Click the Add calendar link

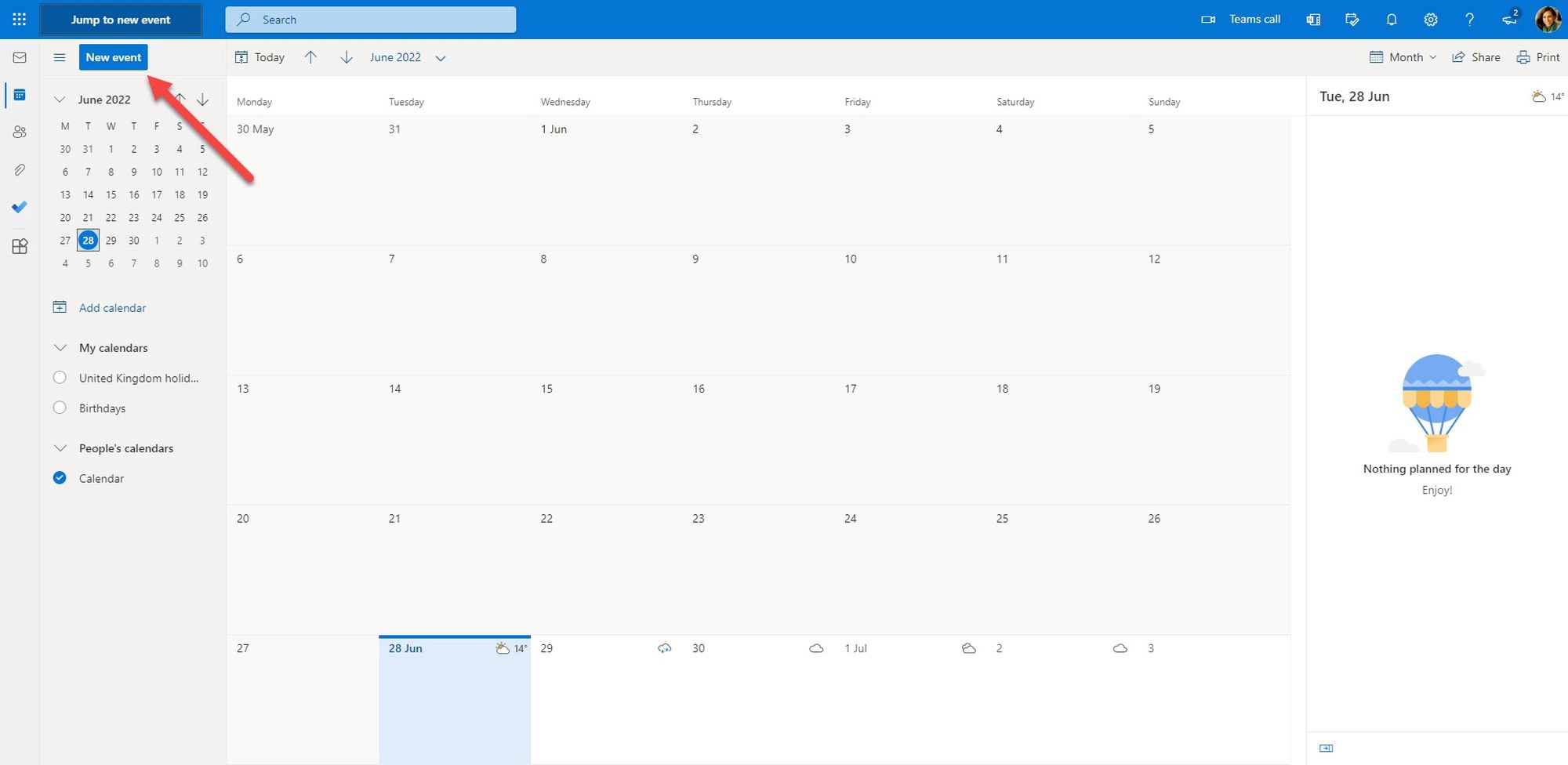pos(112,308)
